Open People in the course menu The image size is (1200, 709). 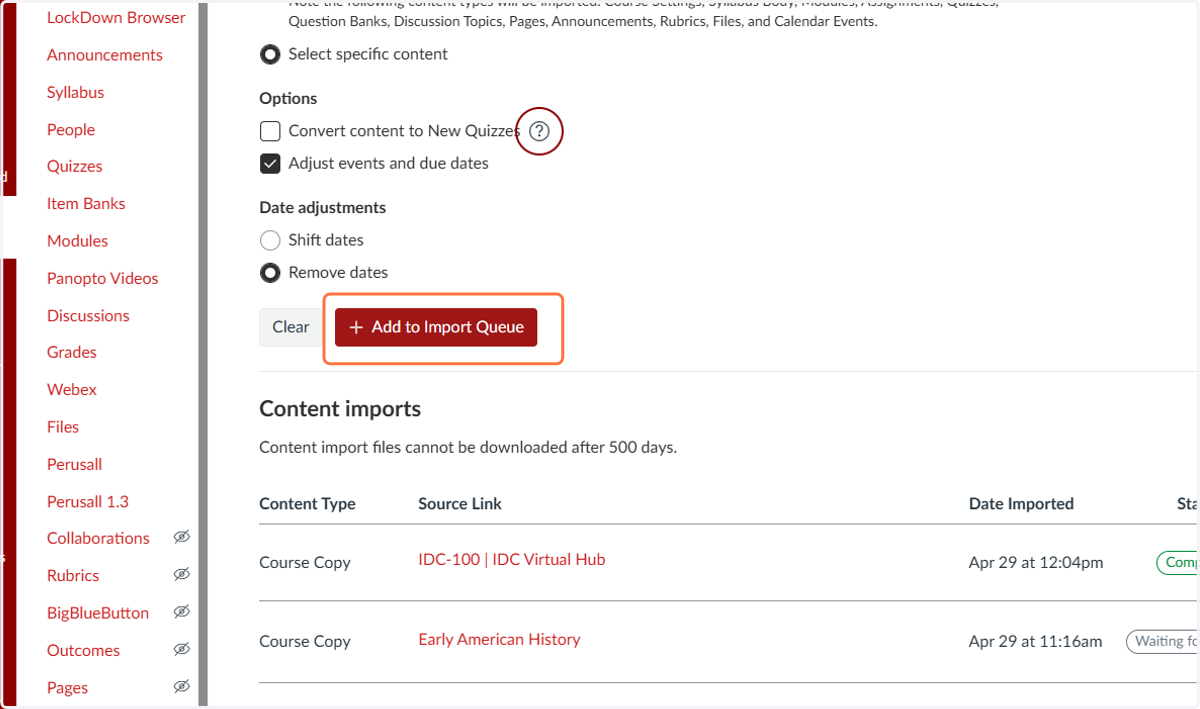(x=71, y=129)
